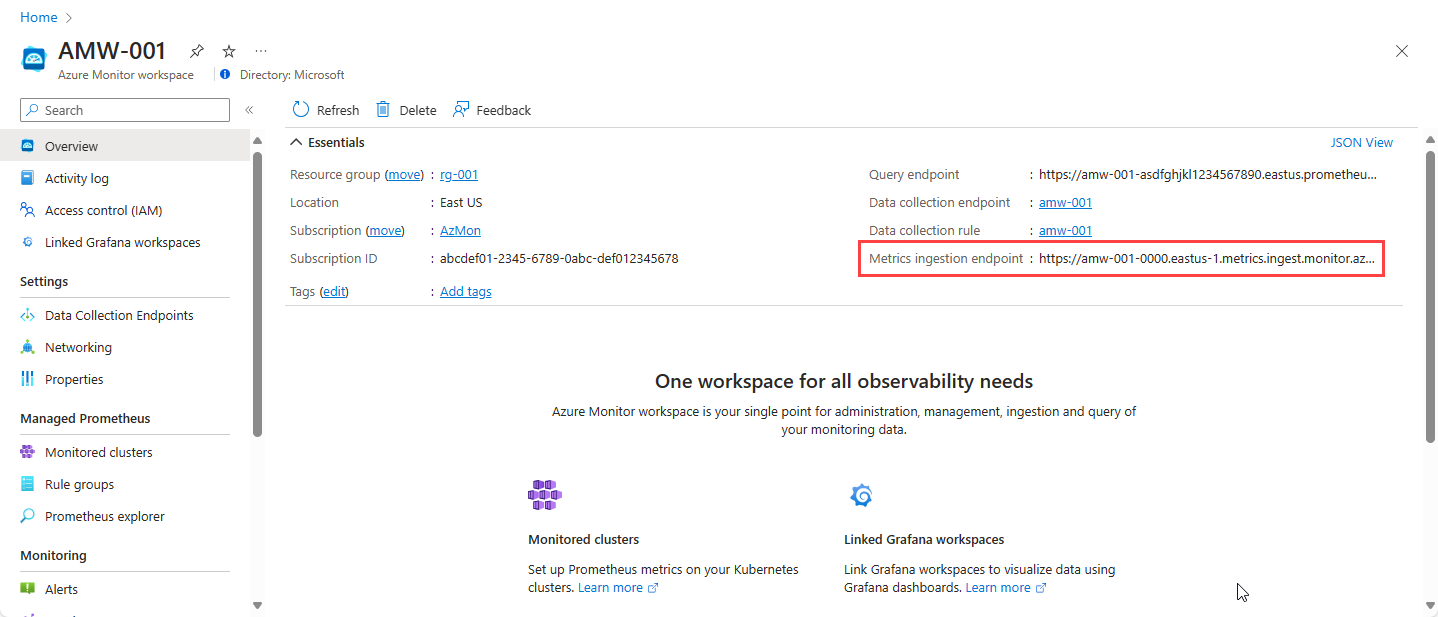Open the Networking menu item
Image resolution: width=1438 pixels, height=617 pixels.
click(125, 347)
